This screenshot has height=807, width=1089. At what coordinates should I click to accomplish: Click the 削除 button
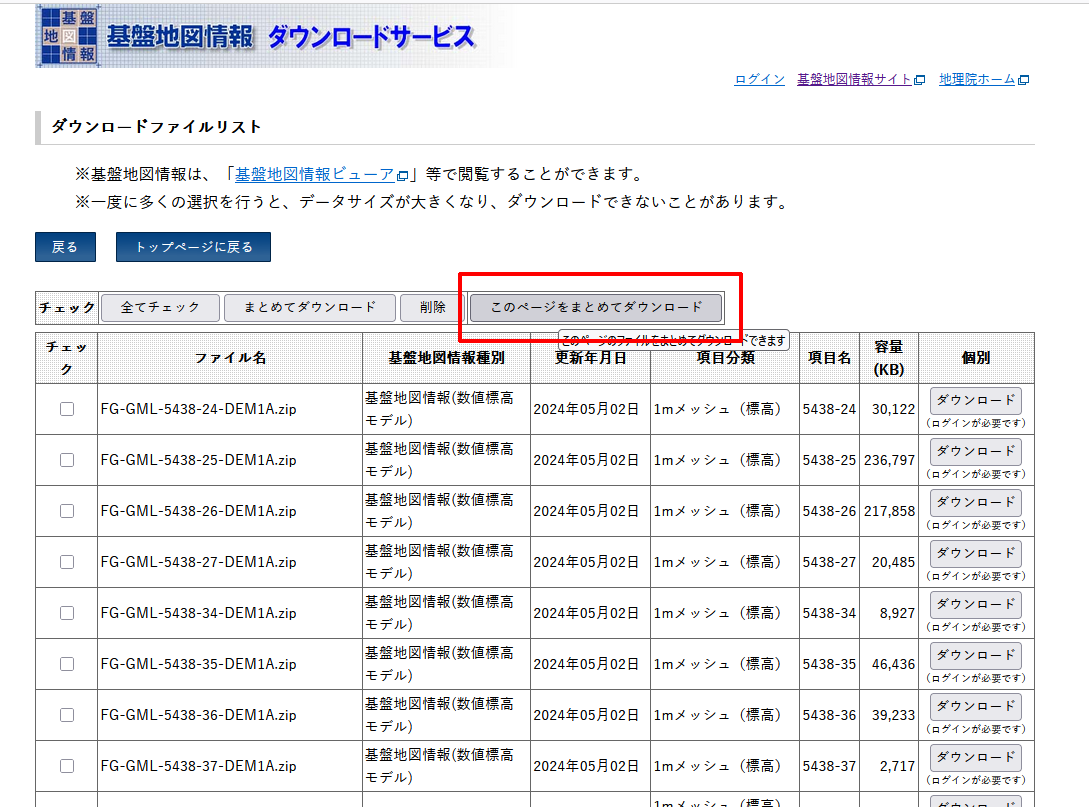point(432,308)
